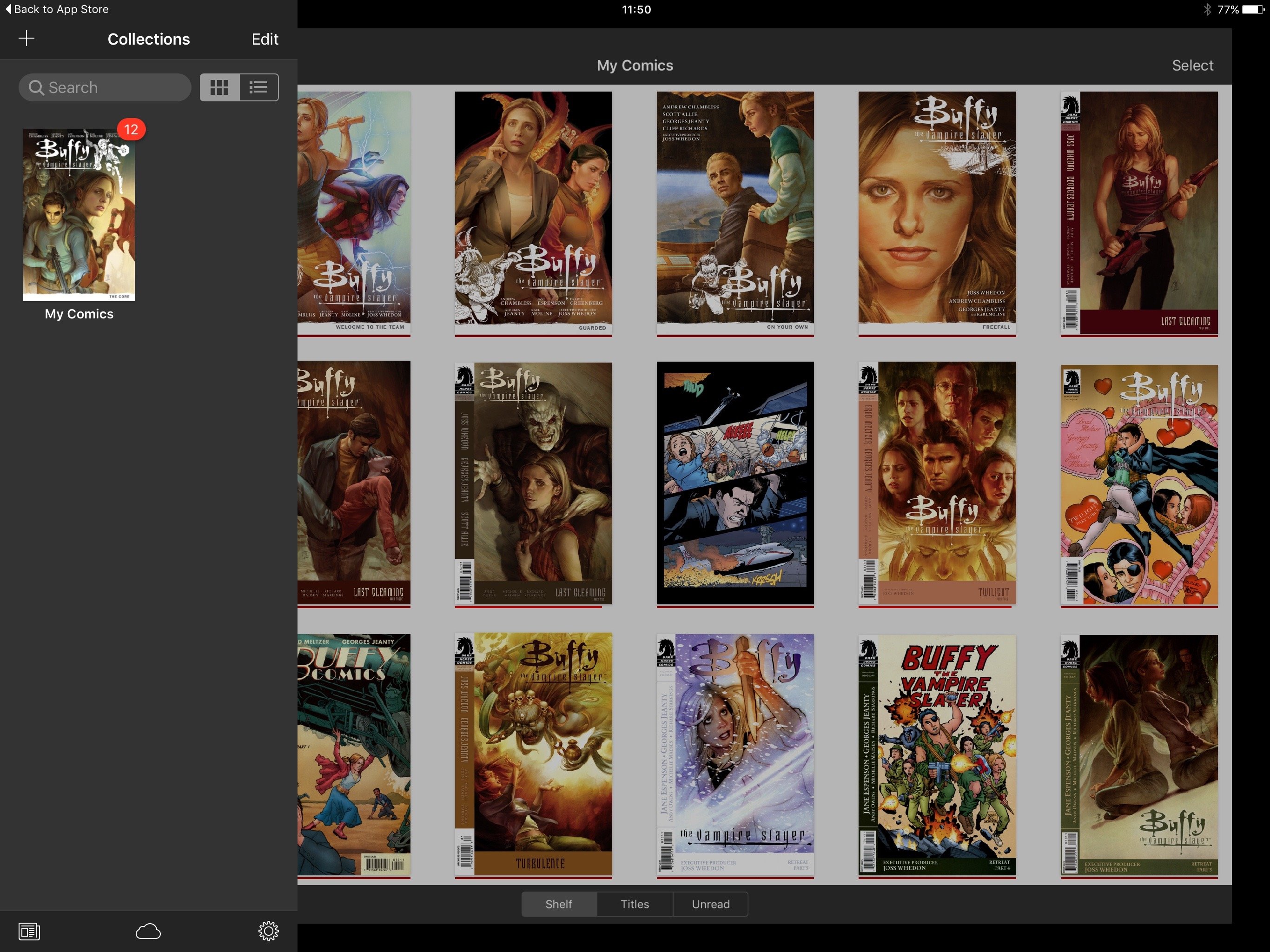The width and height of the screenshot is (1270, 952).
Task: Open Last Gleaming cover with a man carrying a woman
Action: (x=354, y=483)
